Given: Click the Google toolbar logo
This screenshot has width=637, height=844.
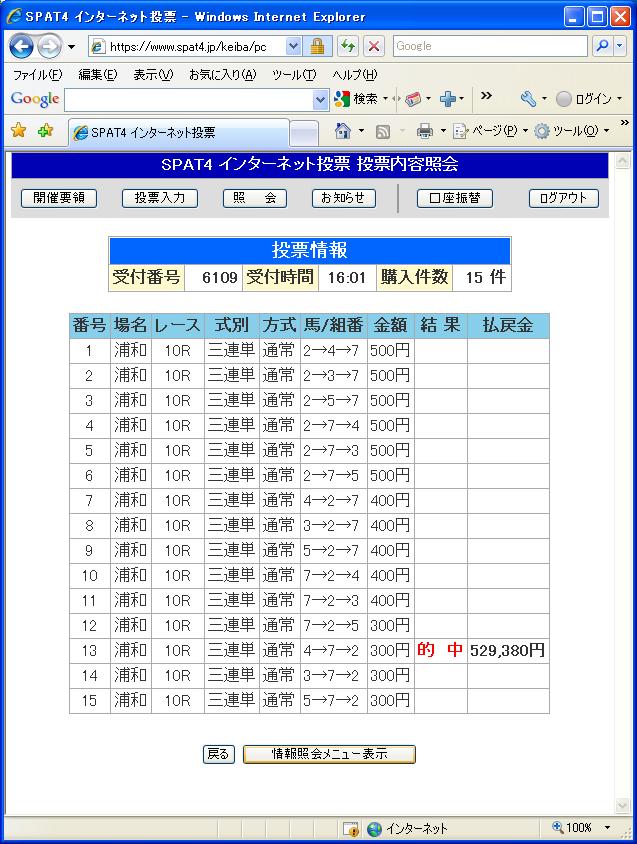Looking at the screenshot, I should [x=35, y=99].
